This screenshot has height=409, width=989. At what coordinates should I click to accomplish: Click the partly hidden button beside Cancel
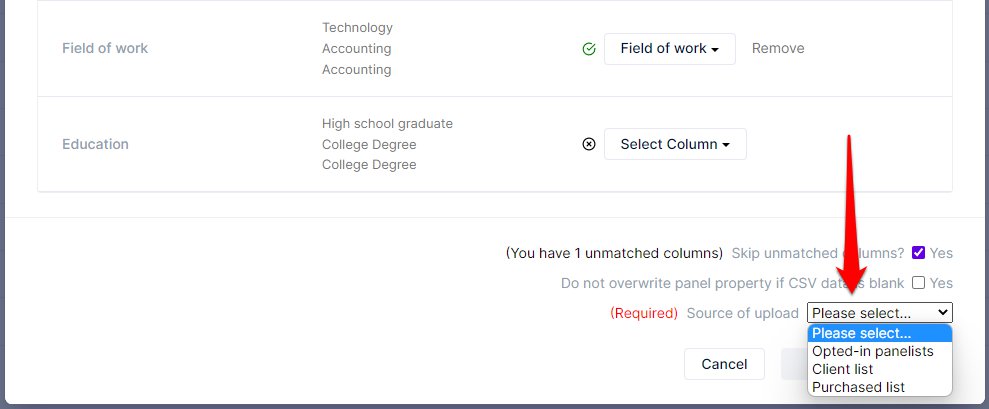(794, 364)
